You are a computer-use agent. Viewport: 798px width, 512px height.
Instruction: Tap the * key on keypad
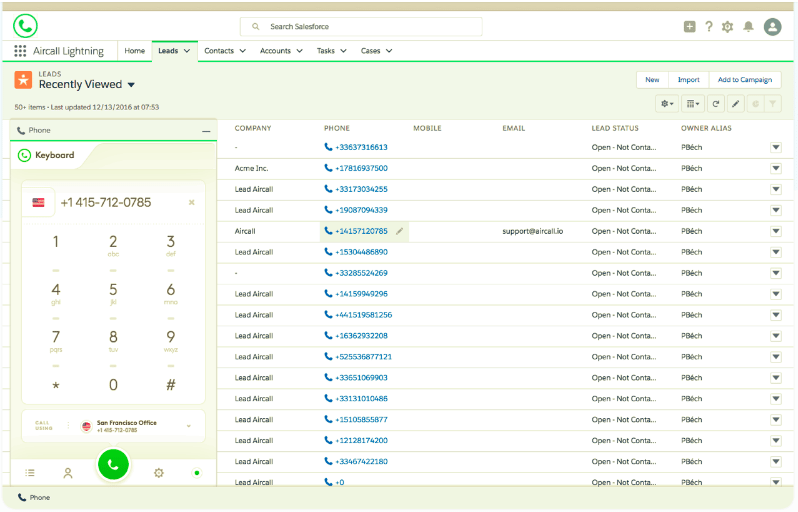(x=55, y=385)
